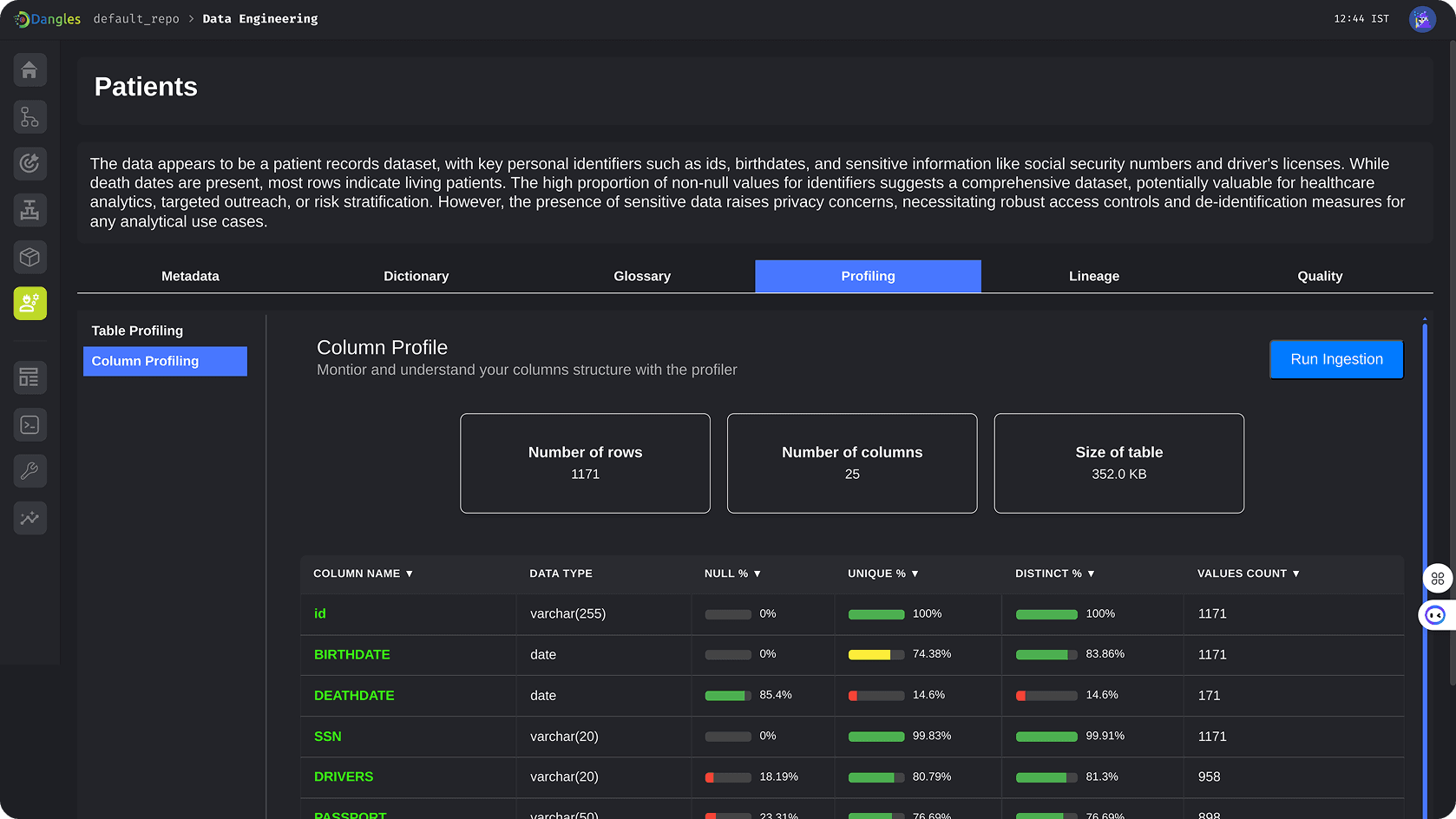This screenshot has height=819, width=1456.
Task: Select Table Profiling in the left panel
Action: point(137,331)
